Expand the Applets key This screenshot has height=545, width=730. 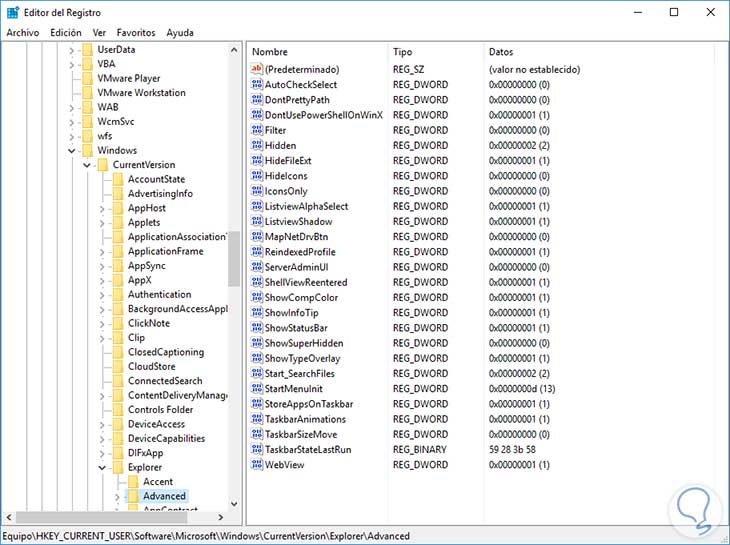(102, 223)
